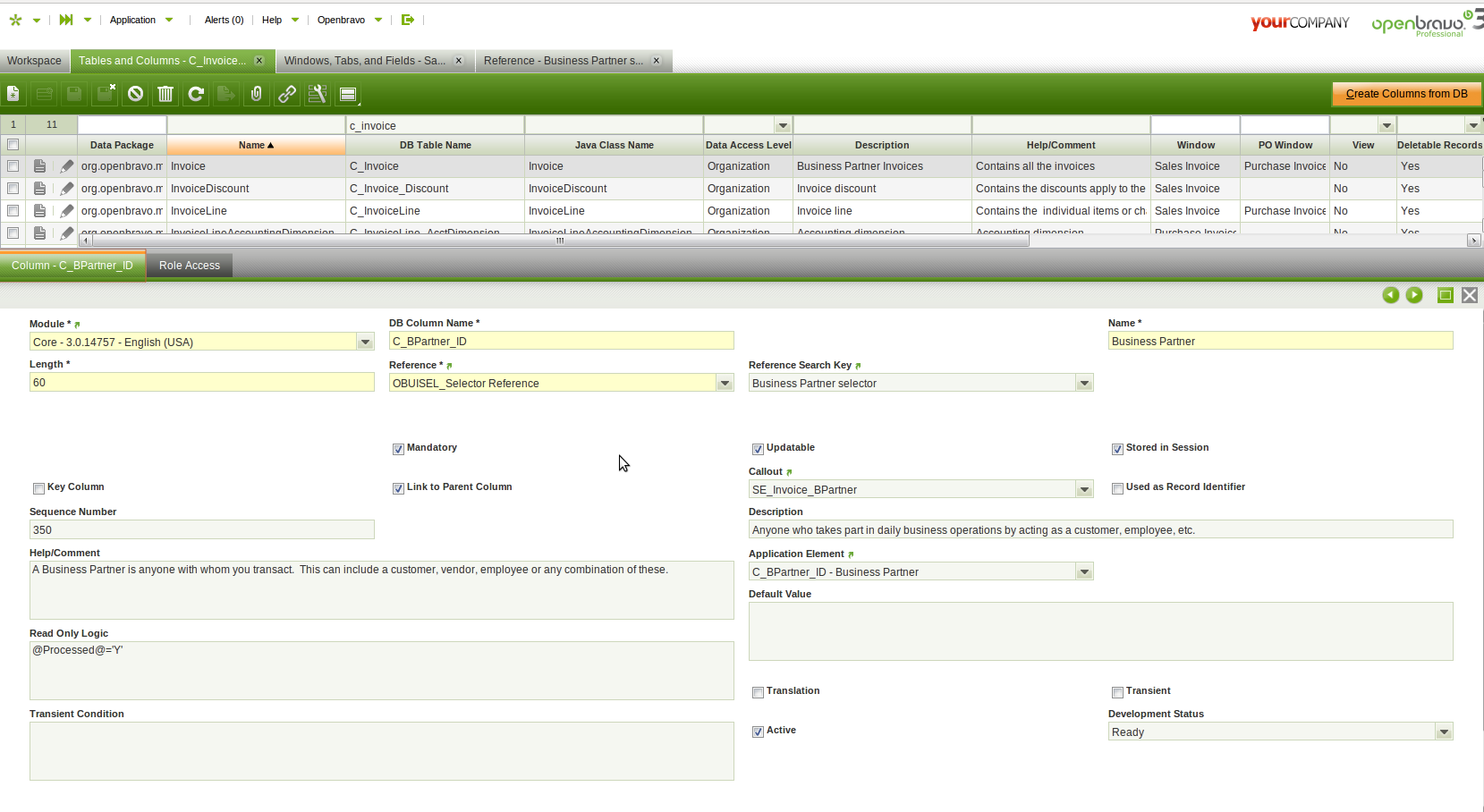1484x812 pixels.
Task: Toggle the Stored in Session checkbox
Action: click(x=1117, y=449)
